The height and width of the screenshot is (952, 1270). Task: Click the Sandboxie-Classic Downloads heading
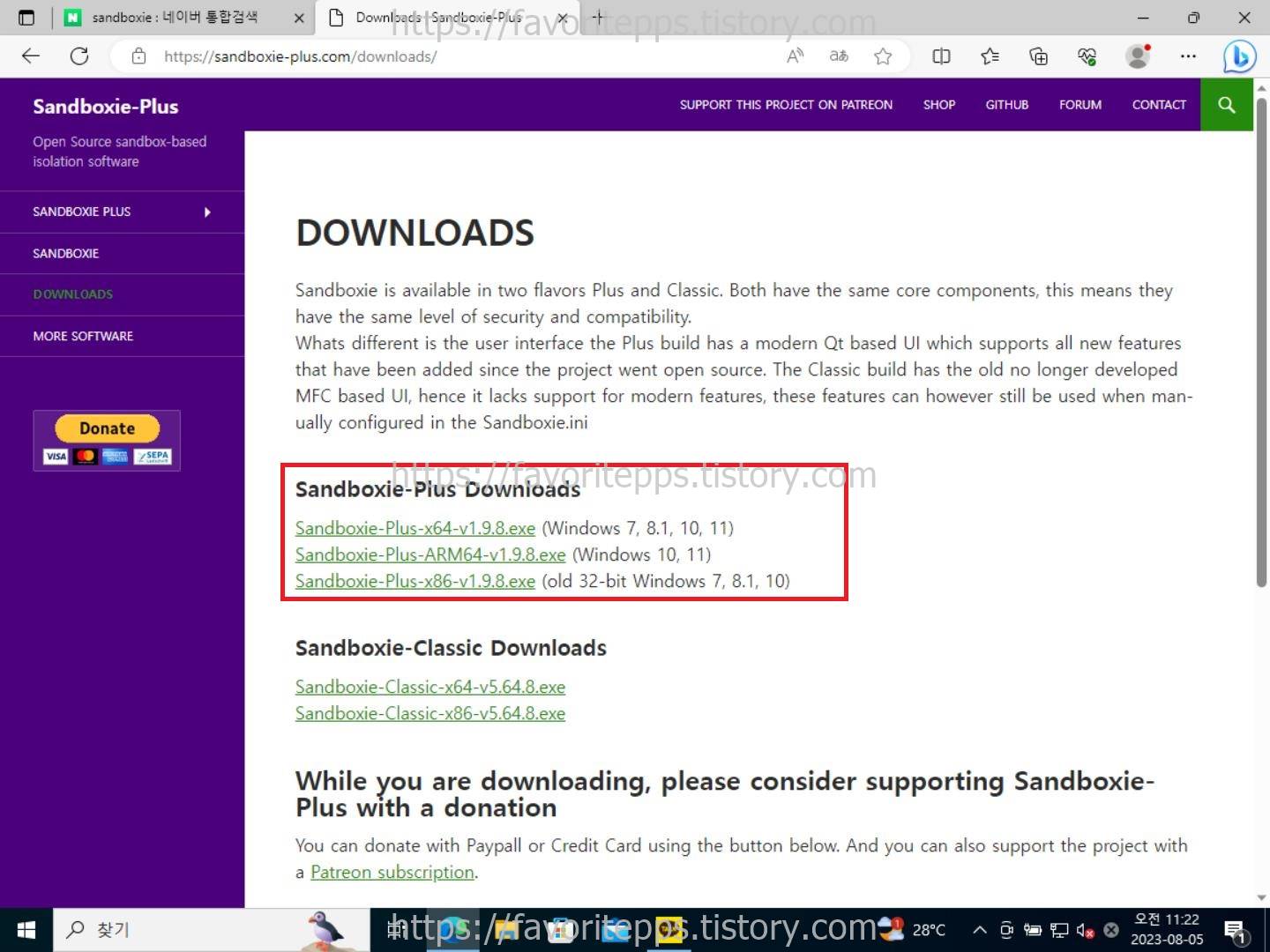pos(451,648)
